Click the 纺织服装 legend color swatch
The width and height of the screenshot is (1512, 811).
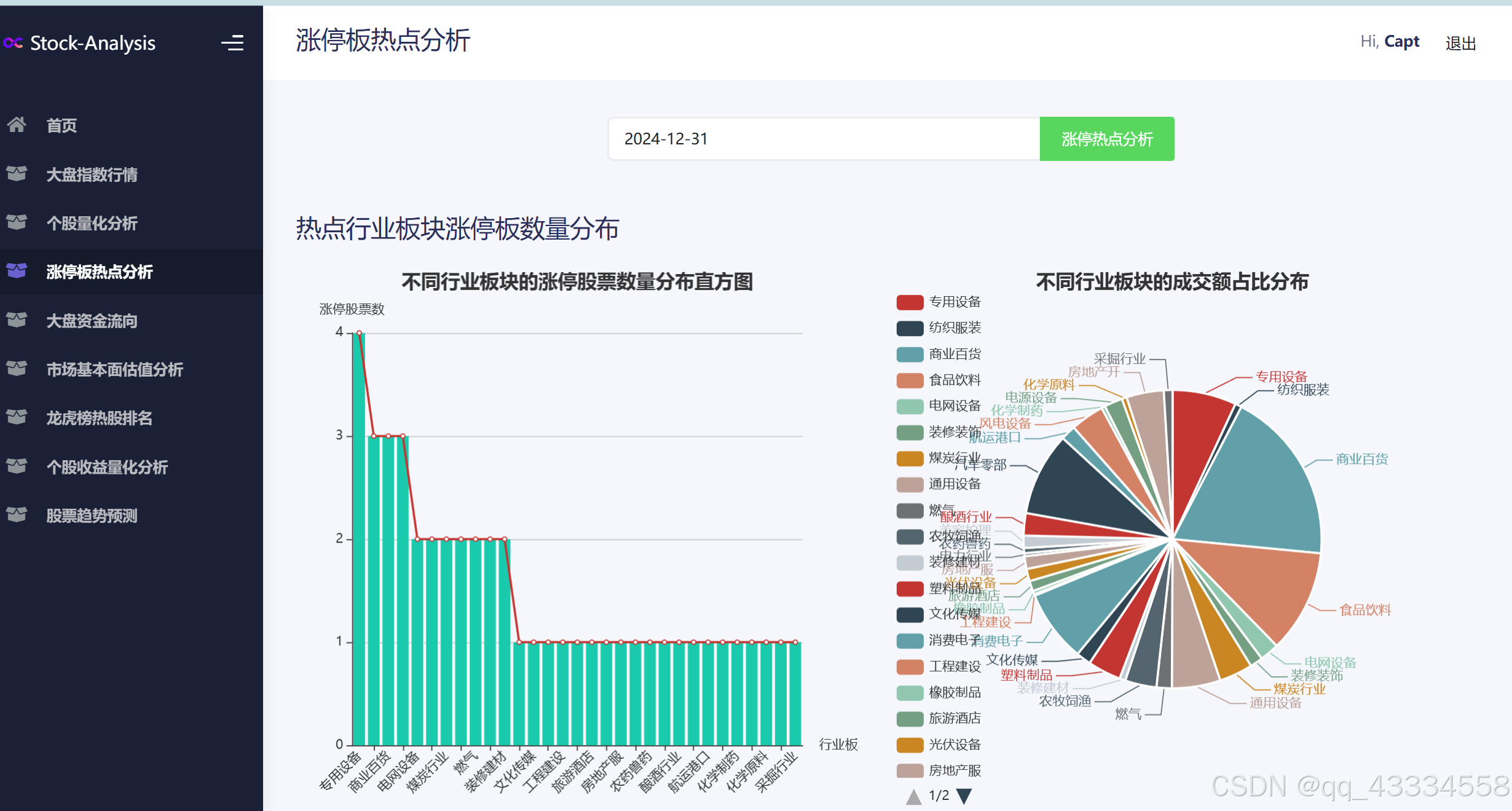[910, 328]
